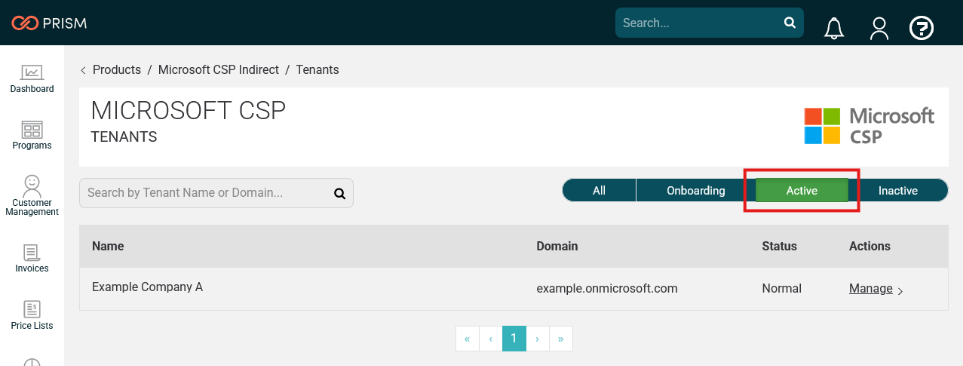Go to next page of results
This screenshot has height=366, width=963.
pyautogui.click(x=537, y=338)
